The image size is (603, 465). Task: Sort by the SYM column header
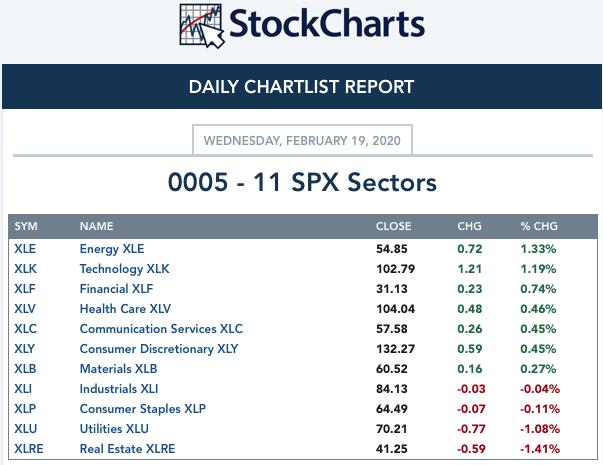tap(26, 226)
